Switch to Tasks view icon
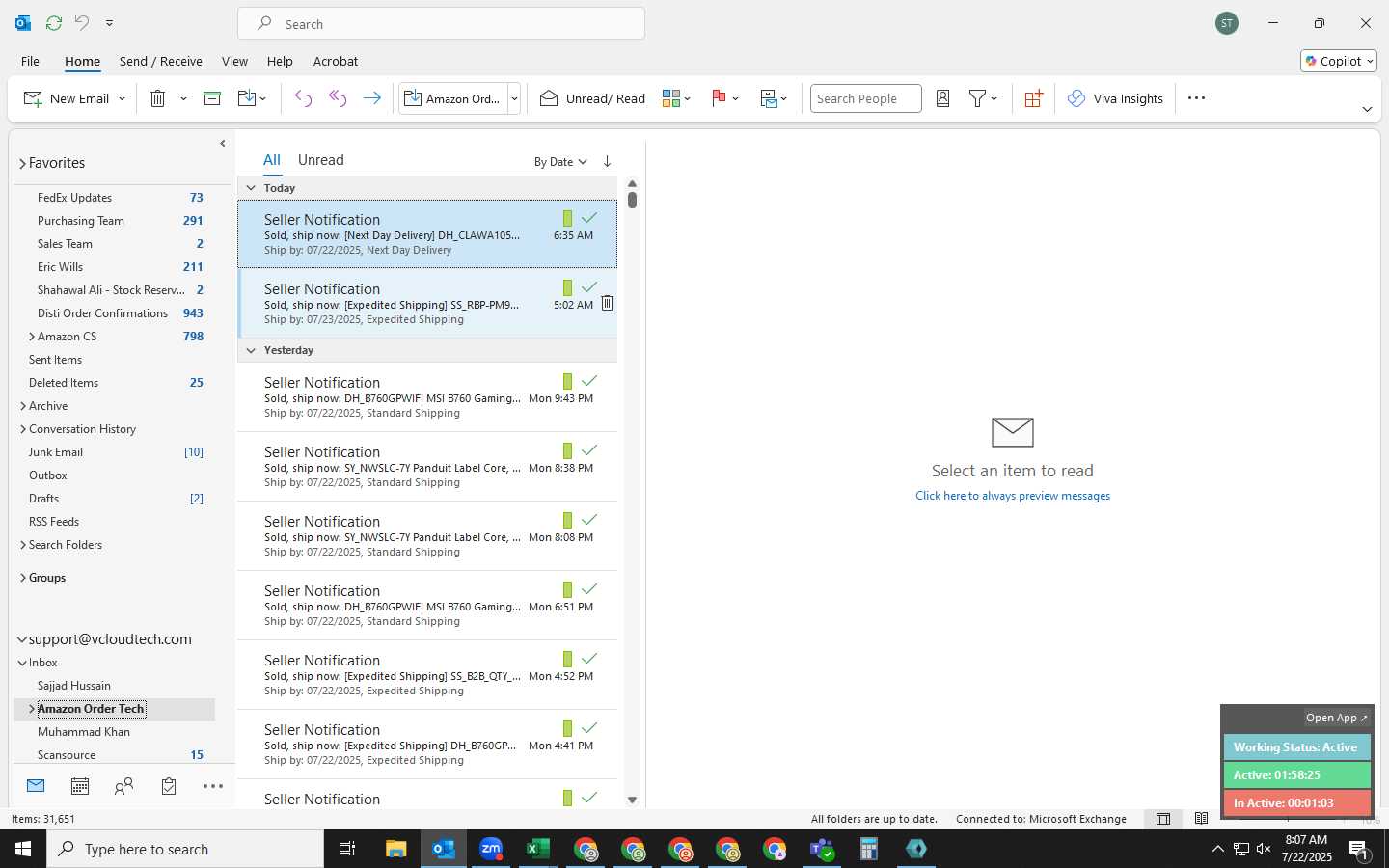The height and width of the screenshot is (868, 1389). pos(169,787)
